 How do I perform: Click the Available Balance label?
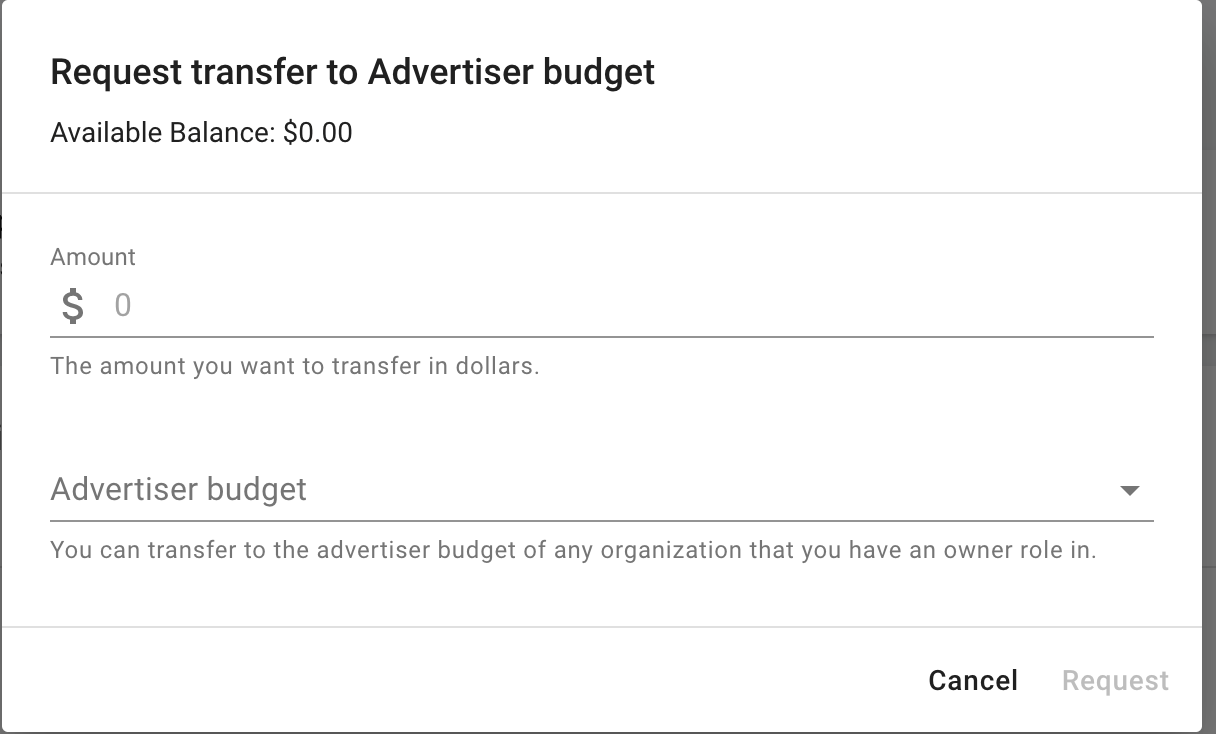pos(163,132)
